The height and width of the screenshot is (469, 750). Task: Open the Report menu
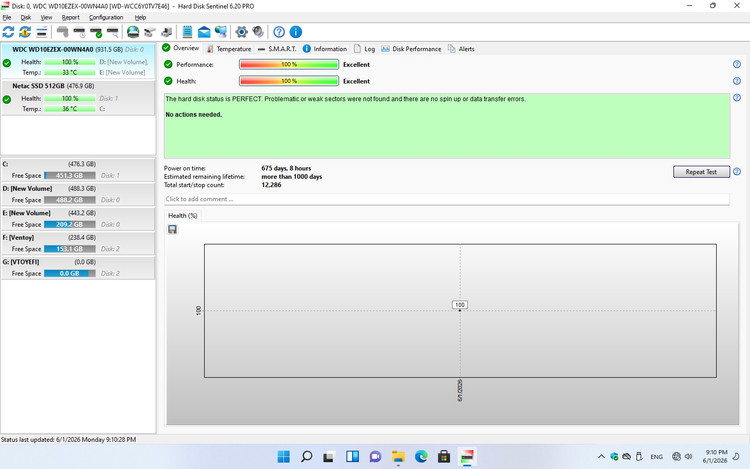[x=70, y=17]
